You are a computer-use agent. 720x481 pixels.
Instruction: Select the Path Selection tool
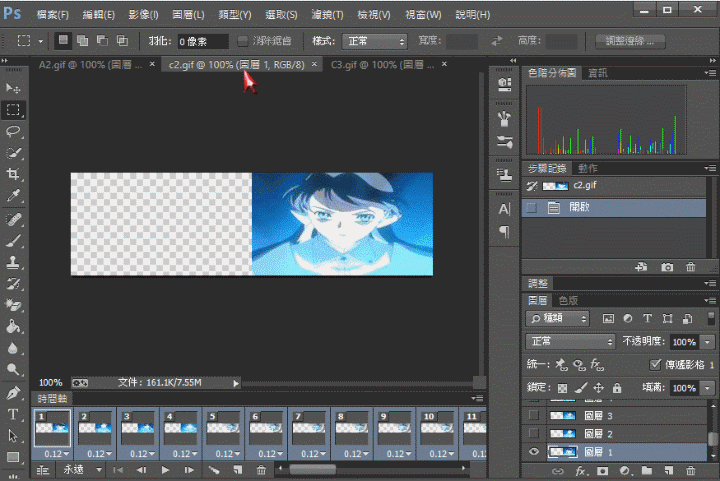(x=13, y=436)
